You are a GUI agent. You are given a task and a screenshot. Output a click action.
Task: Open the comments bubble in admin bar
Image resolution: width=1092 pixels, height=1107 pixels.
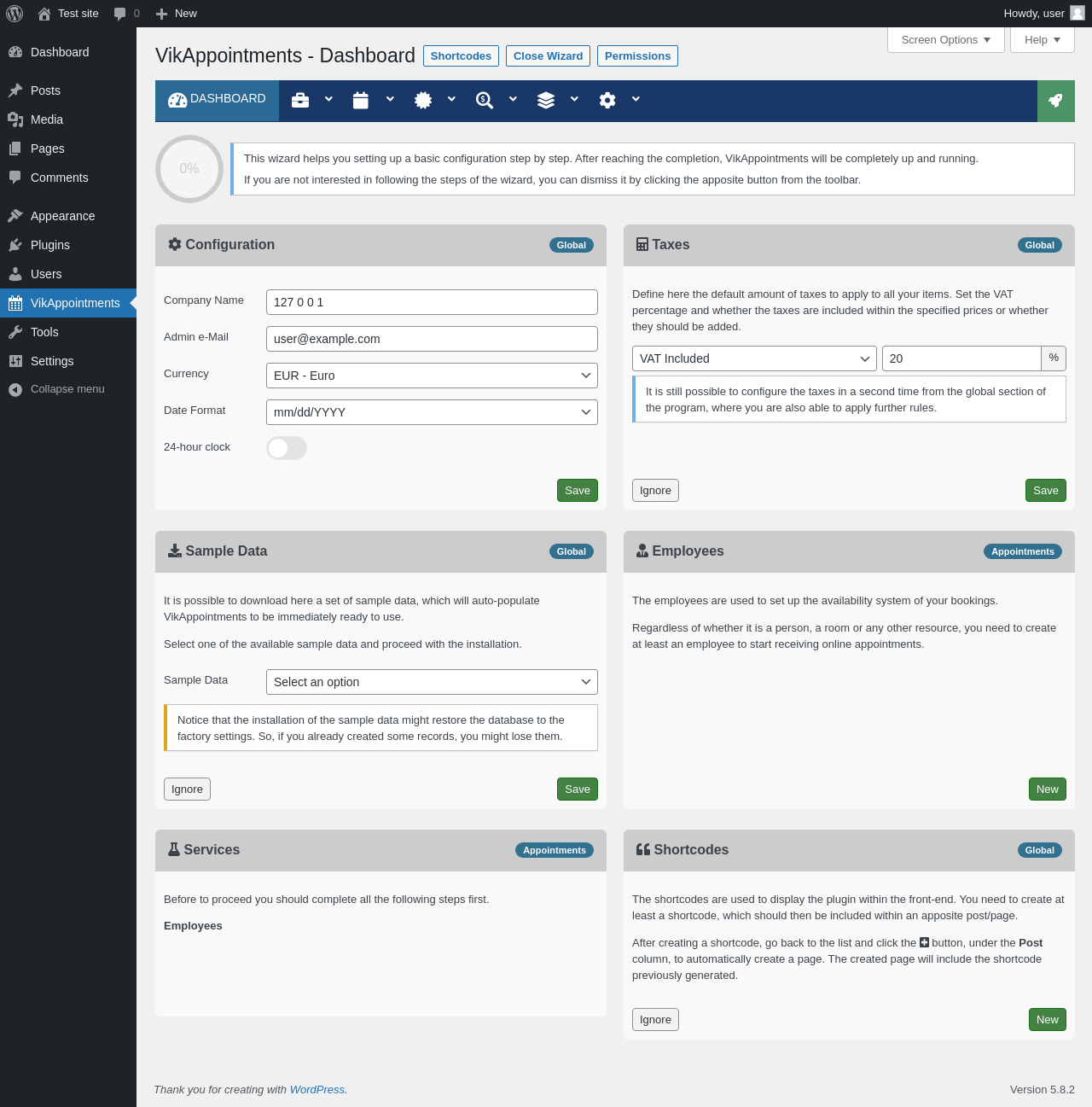tap(119, 14)
